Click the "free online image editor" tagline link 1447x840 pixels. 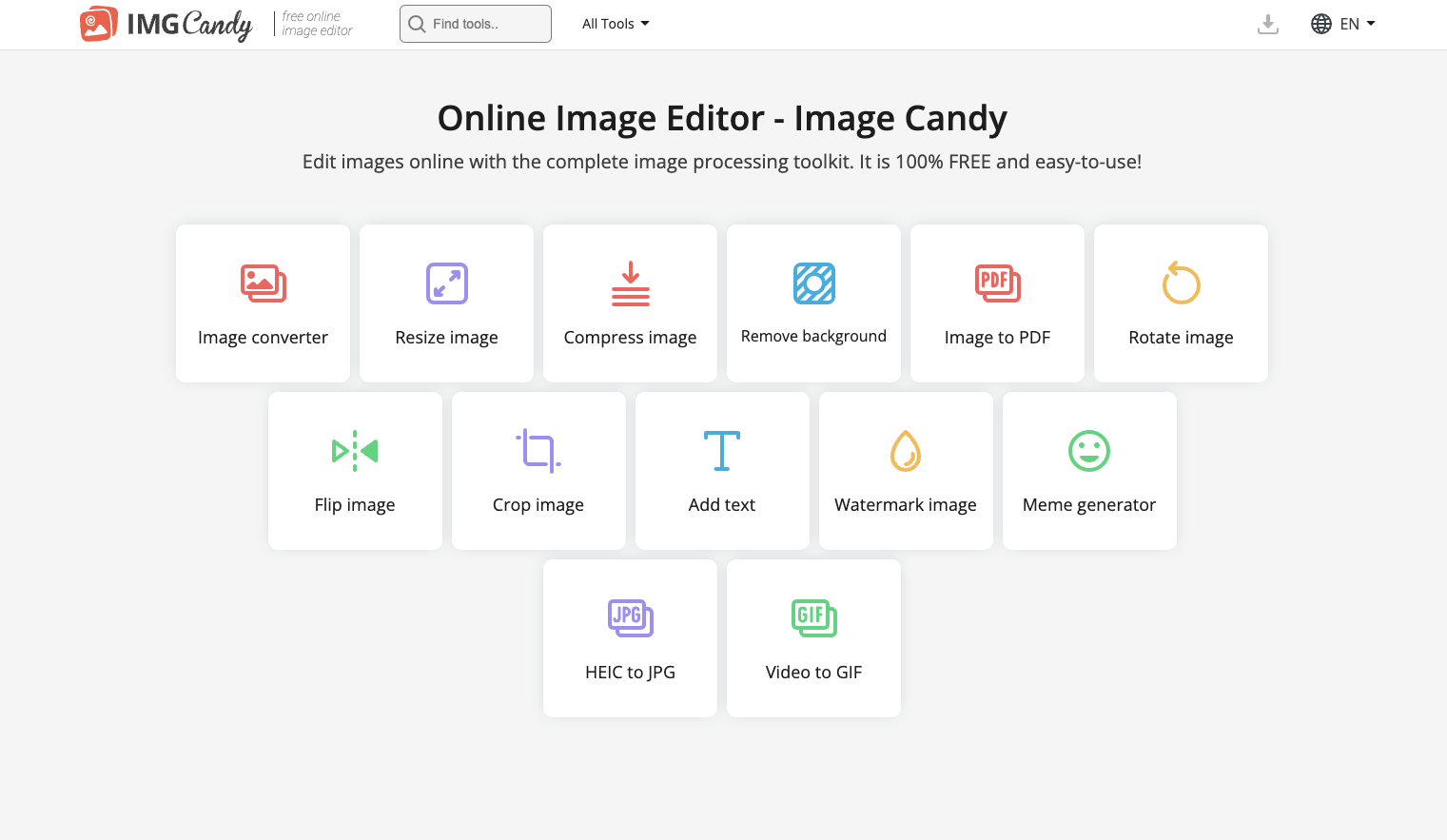317,24
